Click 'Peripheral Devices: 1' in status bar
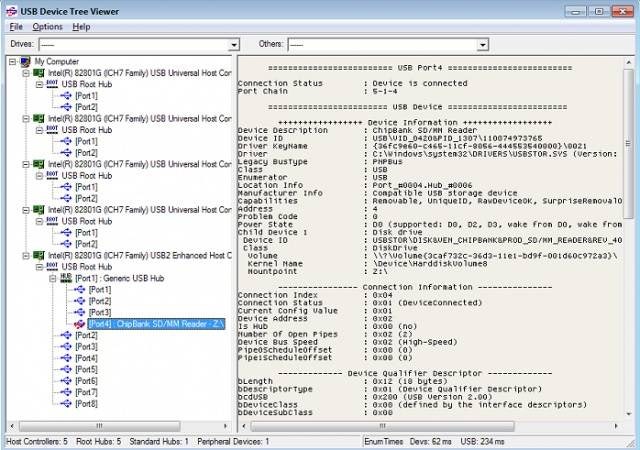 (233, 442)
